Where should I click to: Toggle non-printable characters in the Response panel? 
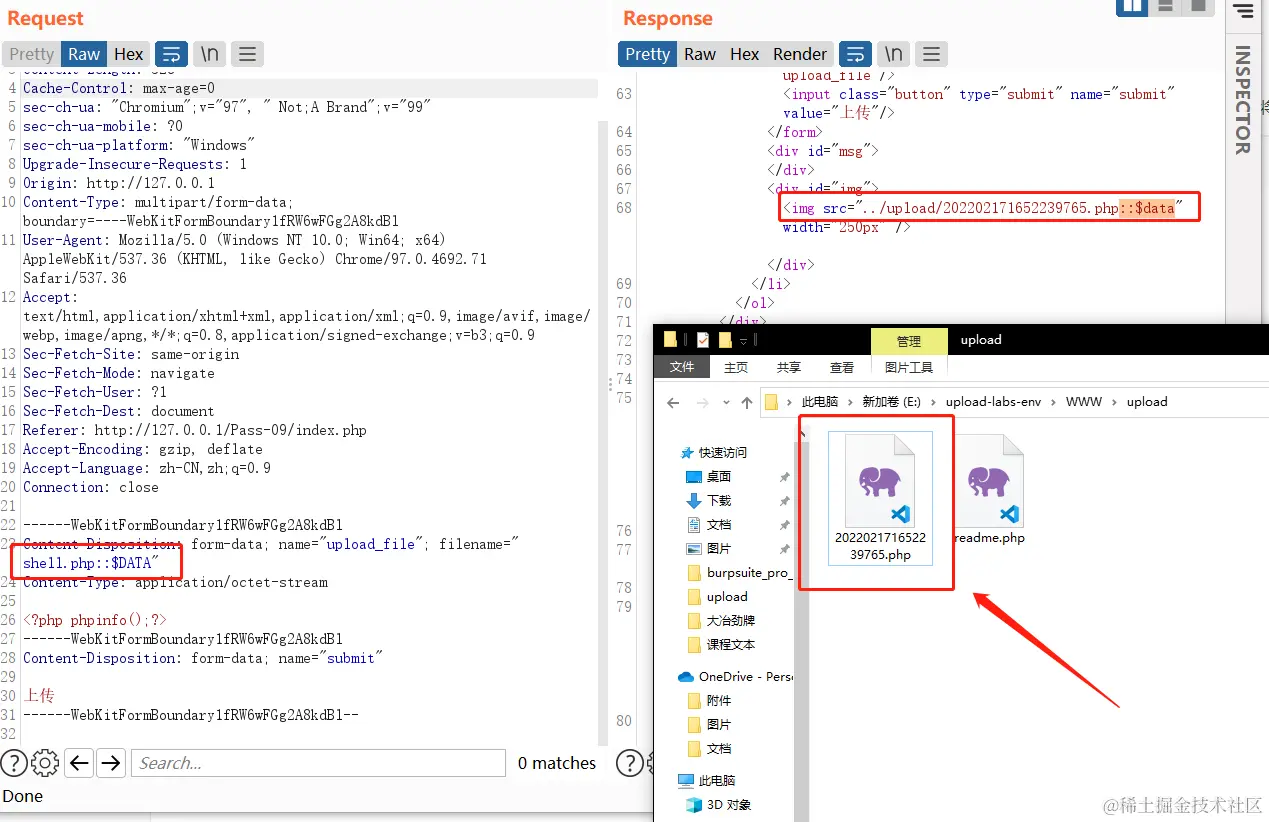(893, 54)
